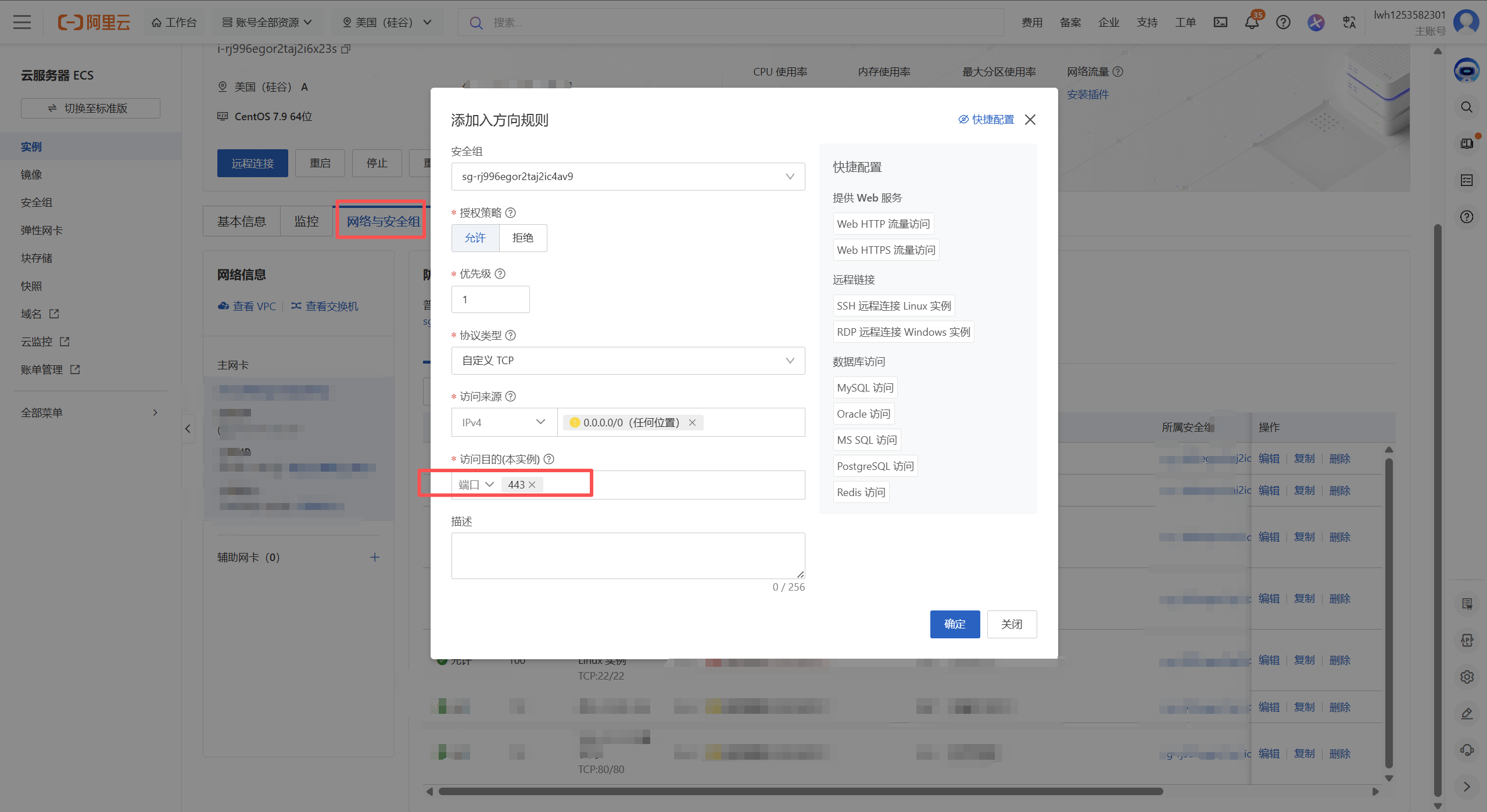Open the IPv4 source type dropdown
The height and width of the screenshot is (812, 1487).
pos(503,422)
